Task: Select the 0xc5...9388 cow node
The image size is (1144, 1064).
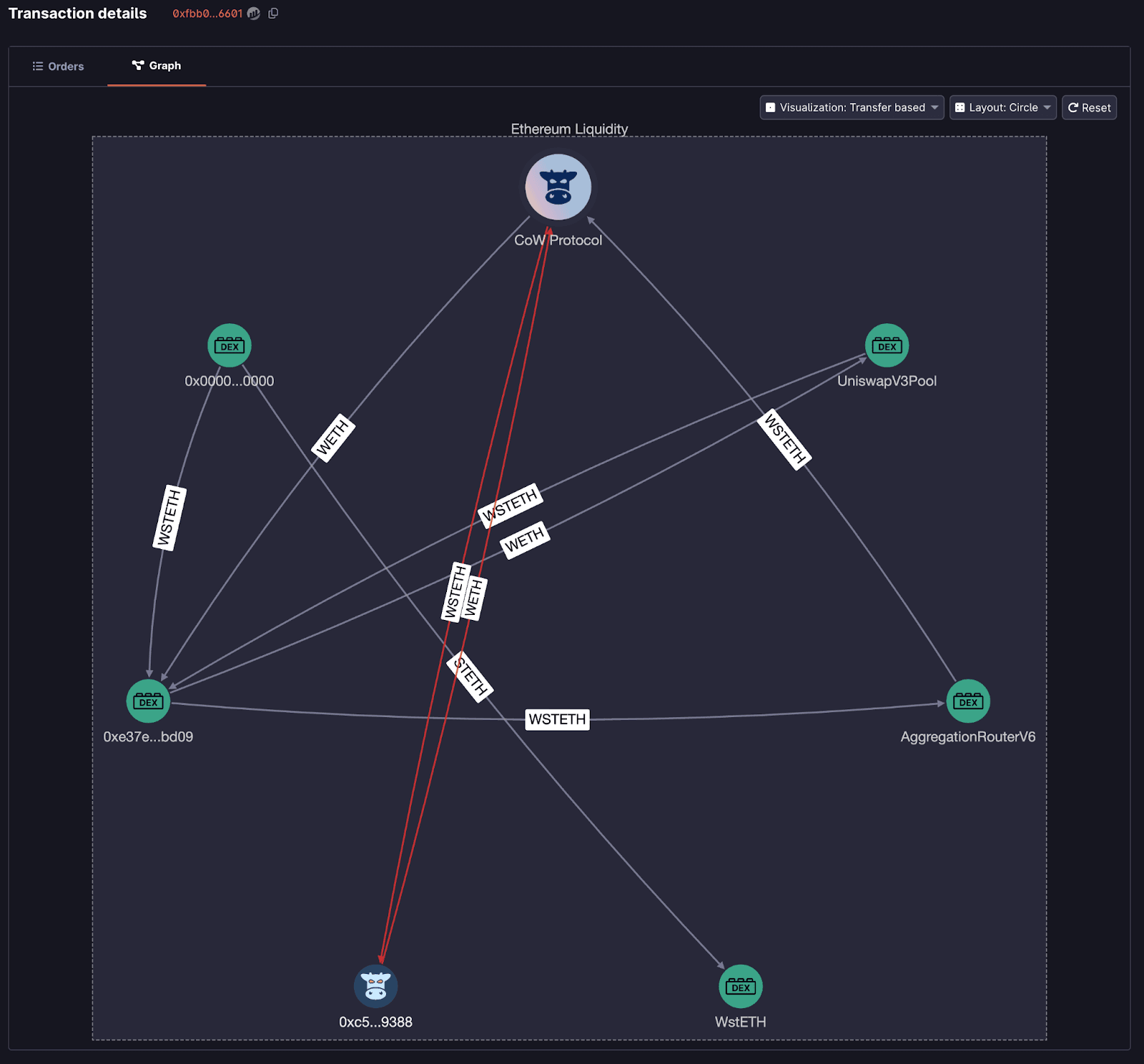Action: tap(376, 985)
